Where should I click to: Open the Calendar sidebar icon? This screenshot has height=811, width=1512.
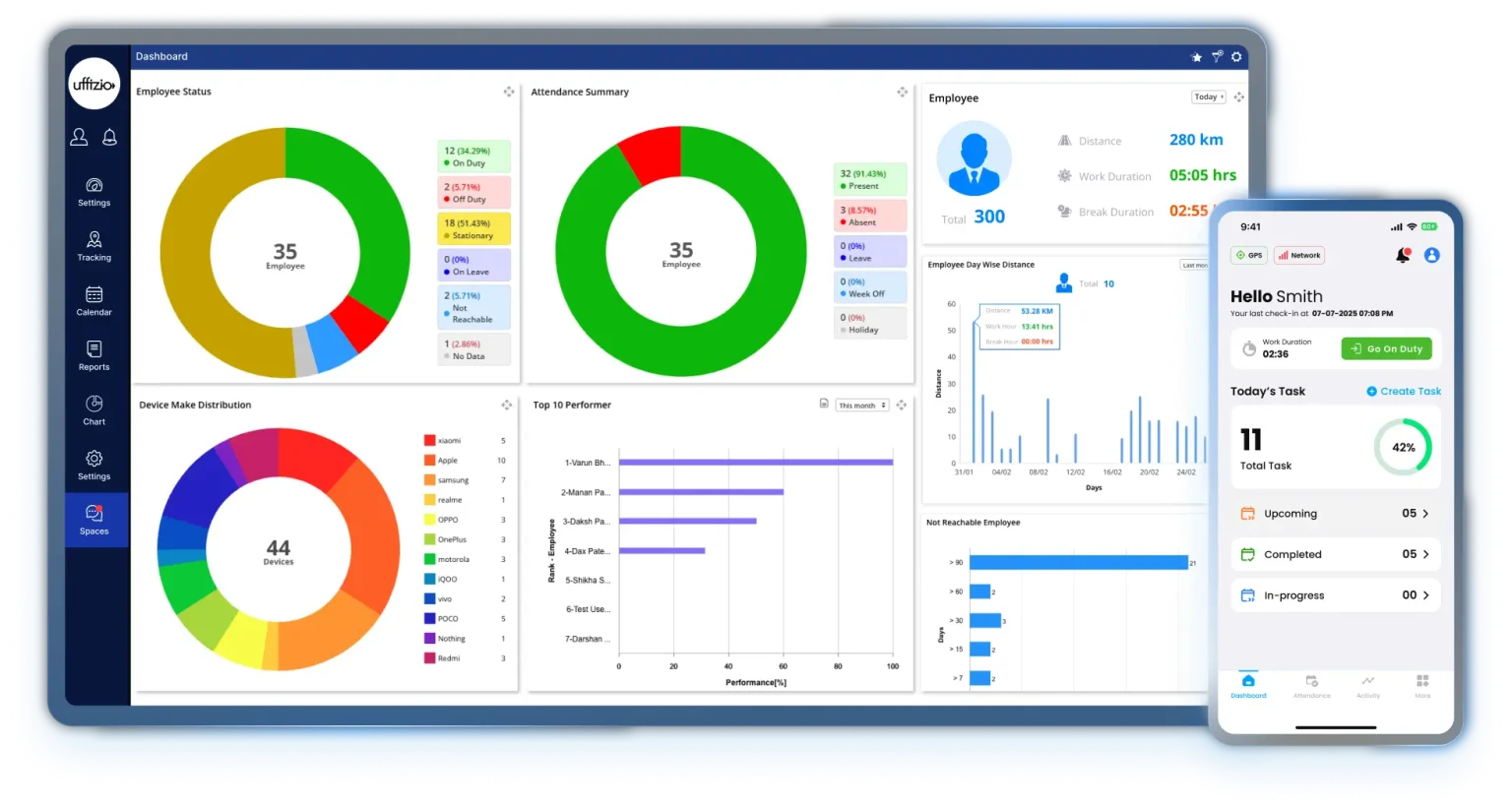(94, 299)
